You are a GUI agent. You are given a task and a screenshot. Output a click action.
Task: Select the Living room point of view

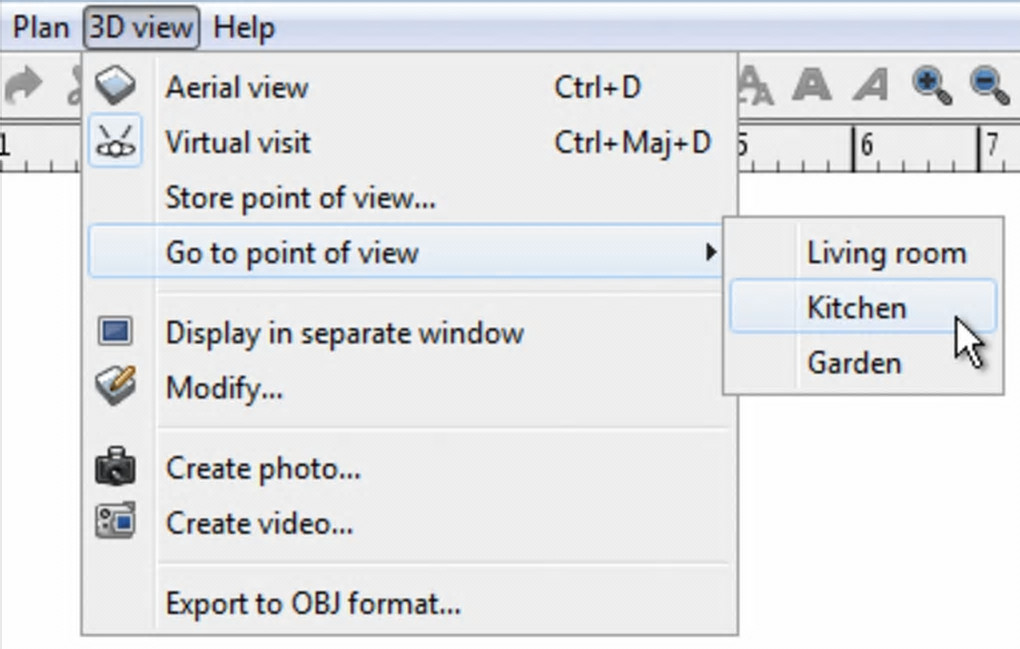click(886, 253)
